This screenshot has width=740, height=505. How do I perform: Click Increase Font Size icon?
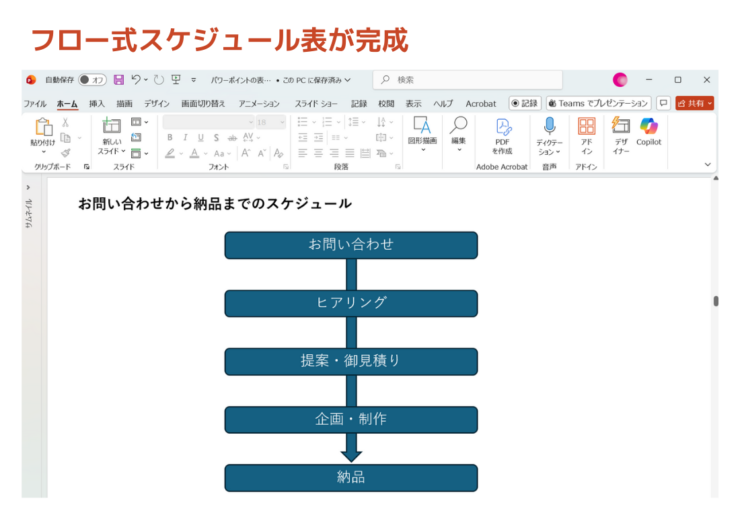tap(245, 153)
